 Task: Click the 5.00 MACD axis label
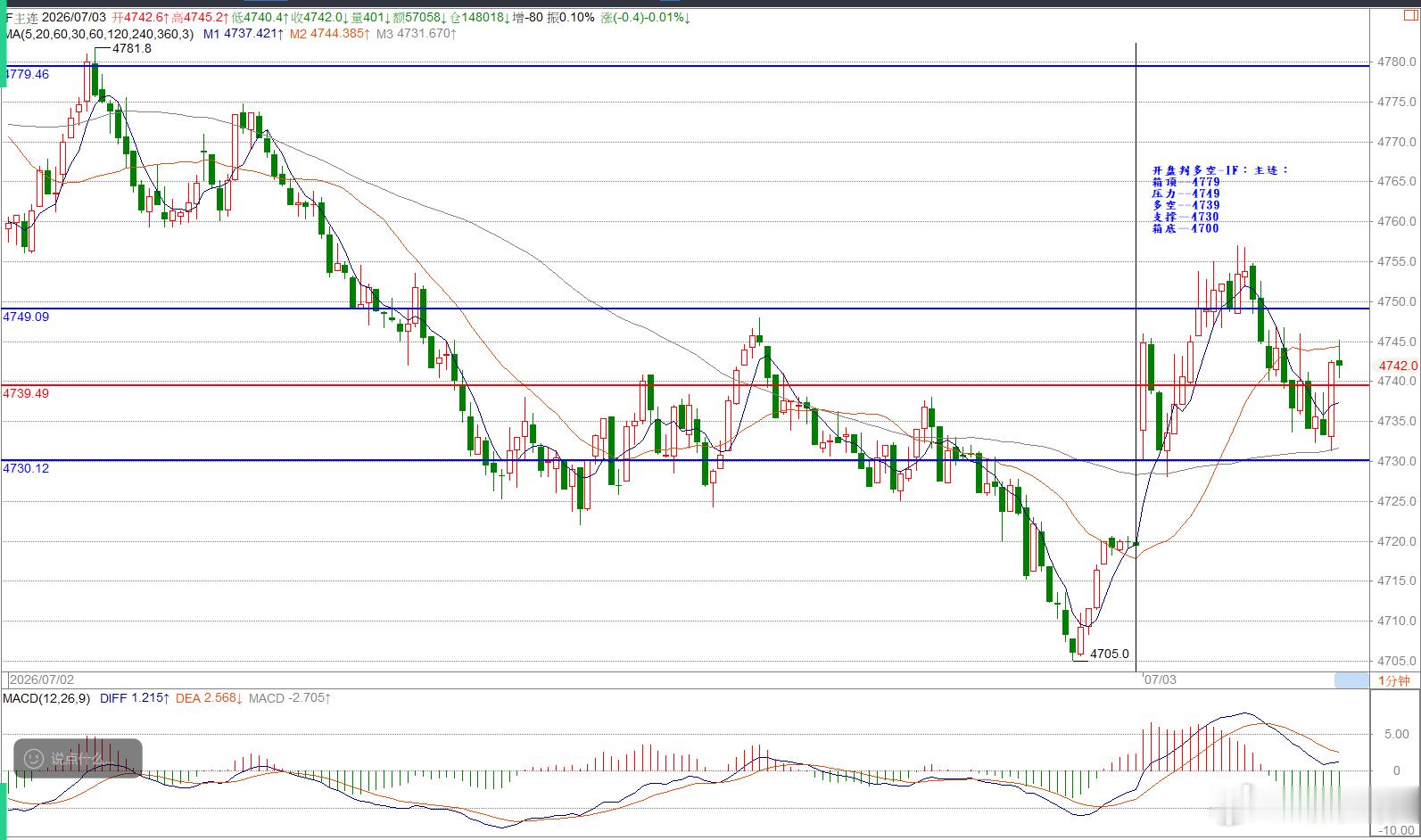(1397, 735)
